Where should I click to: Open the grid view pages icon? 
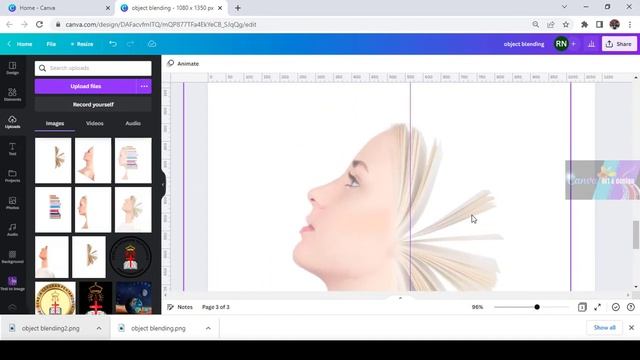point(582,307)
